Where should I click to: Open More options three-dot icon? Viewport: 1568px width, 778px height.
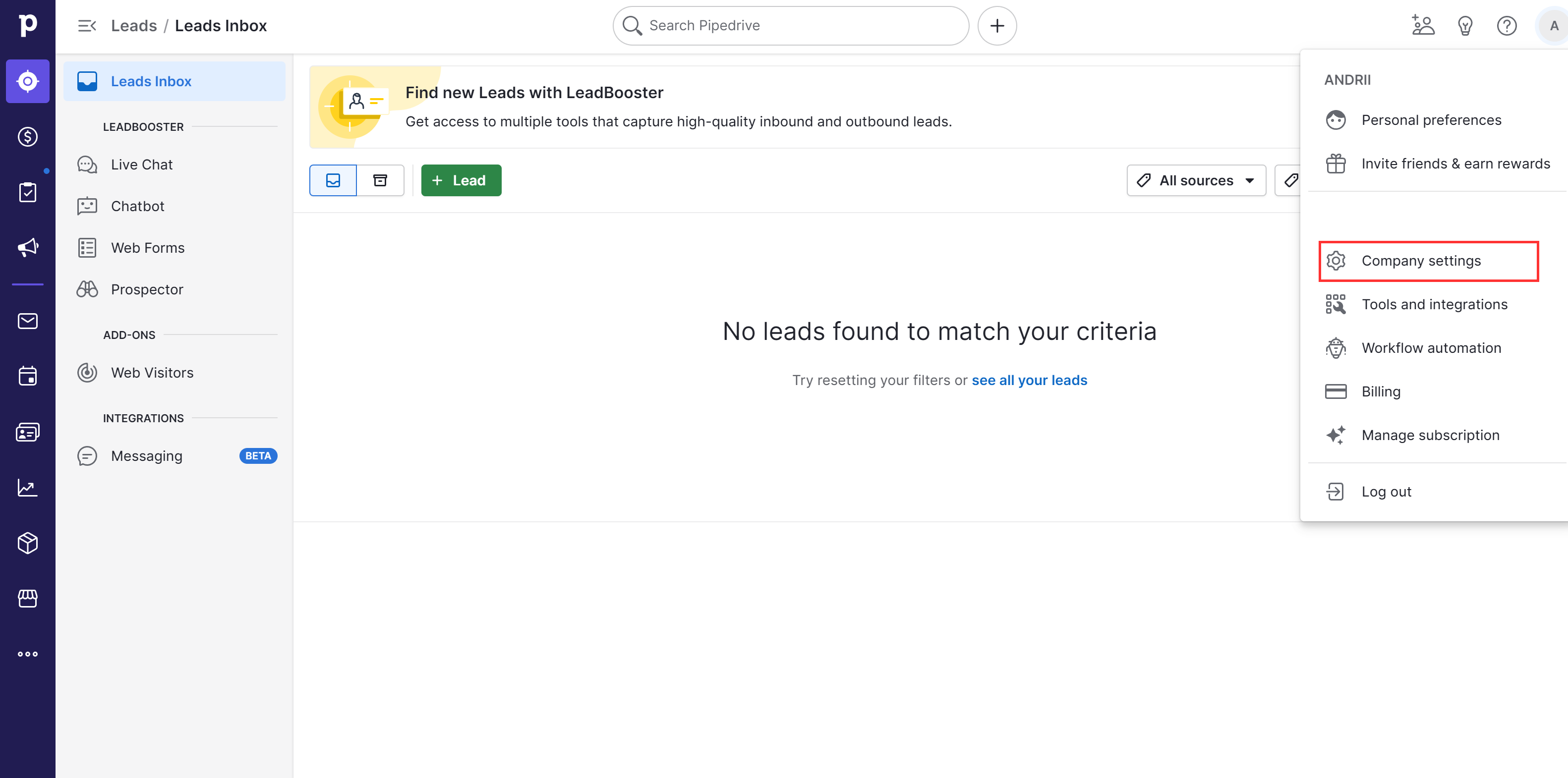click(27, 654)
